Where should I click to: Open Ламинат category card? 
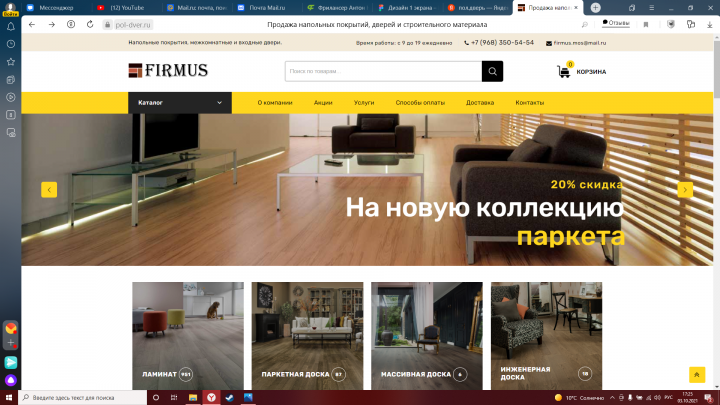(x=188, y=336)
